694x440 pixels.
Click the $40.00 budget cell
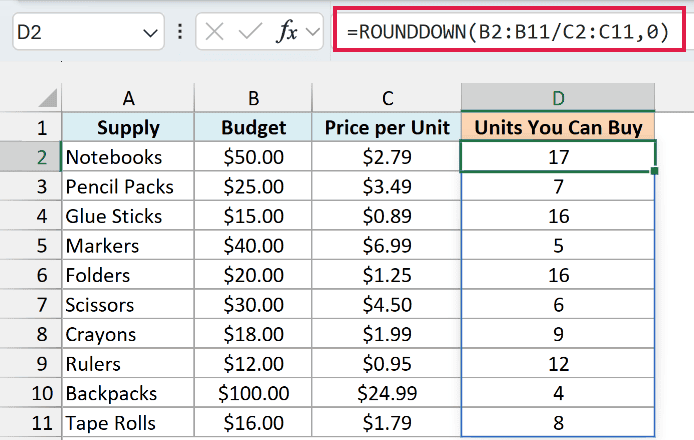coord(253,245)
